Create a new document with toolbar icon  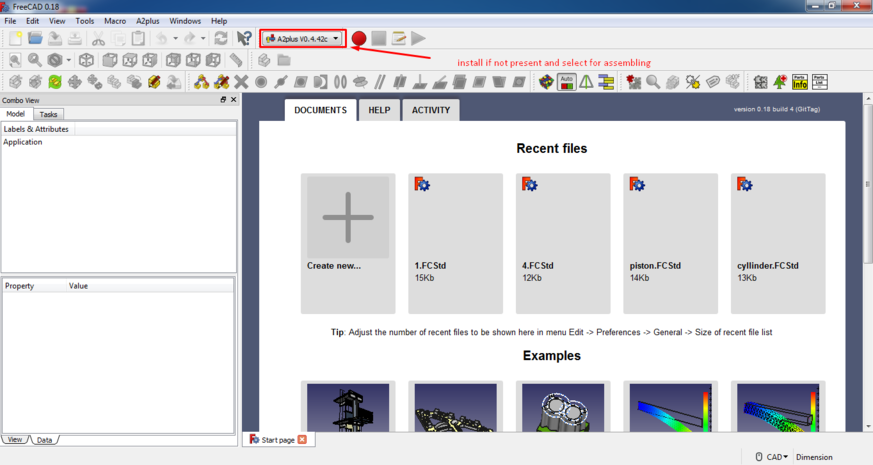click(16, 38)
